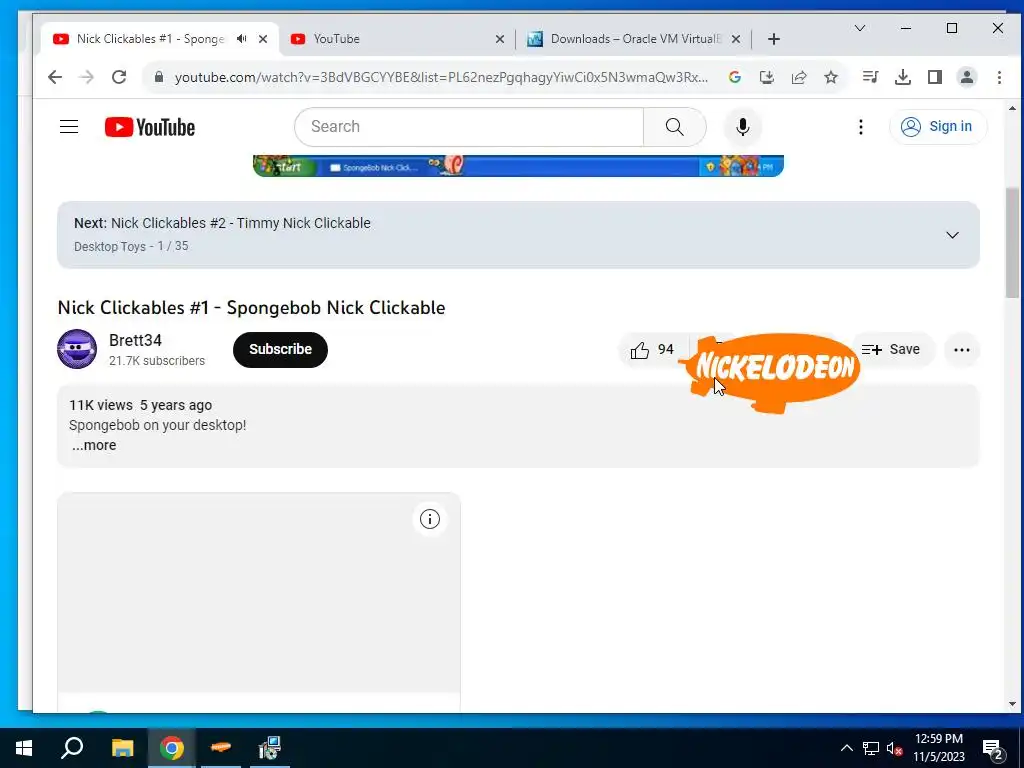Click the install app icon in address bar
Screen dimensions: 1024x768
point(767,77)
